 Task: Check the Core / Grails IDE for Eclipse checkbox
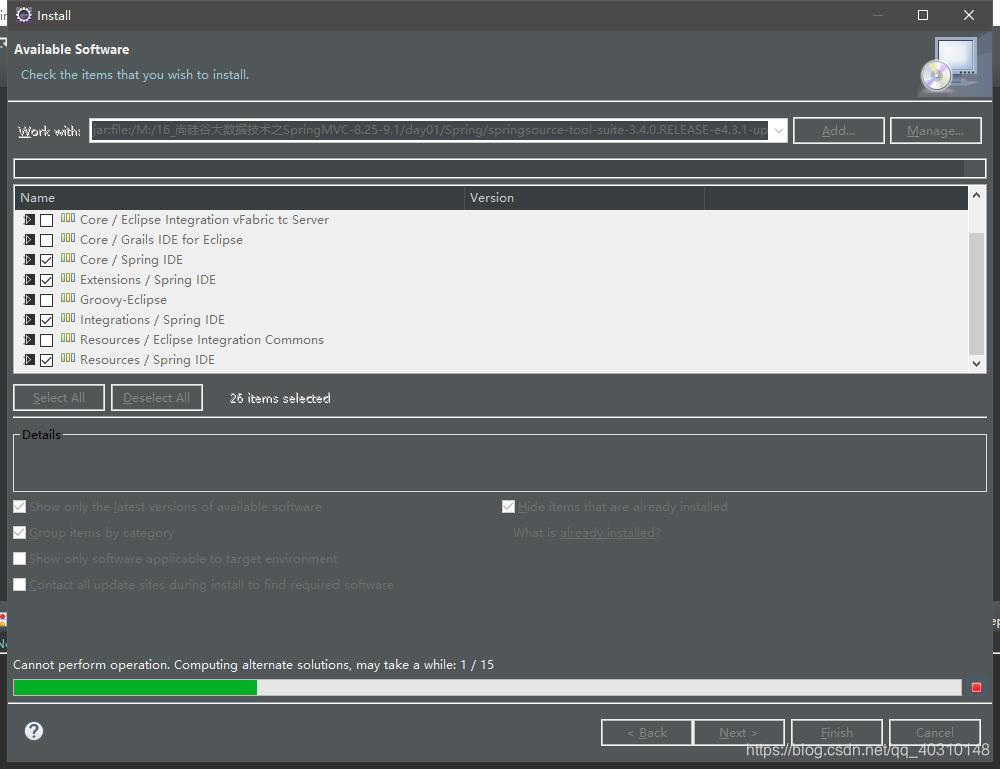pos(46,240)
